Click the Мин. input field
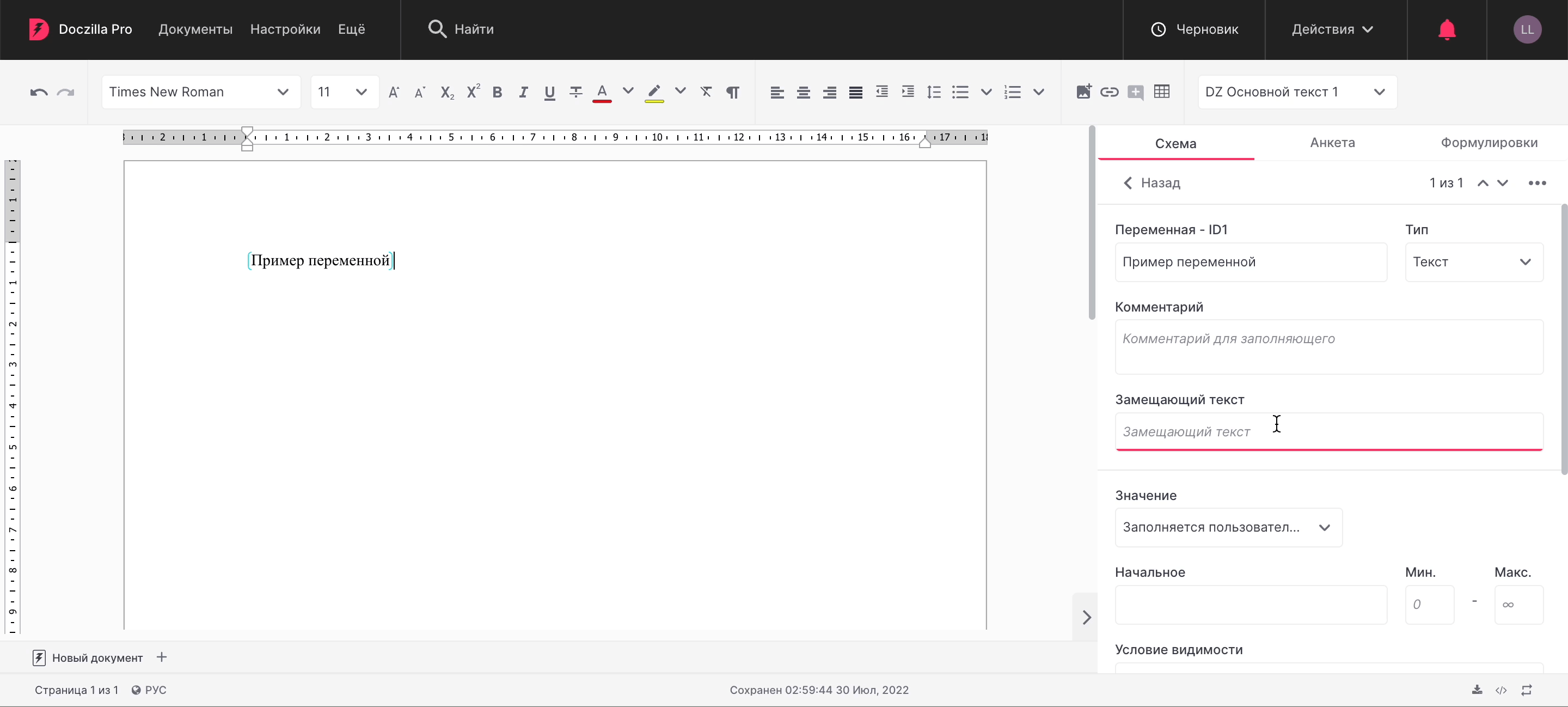The width and height of the screenshot is (1568, 707). point(1429,605)
